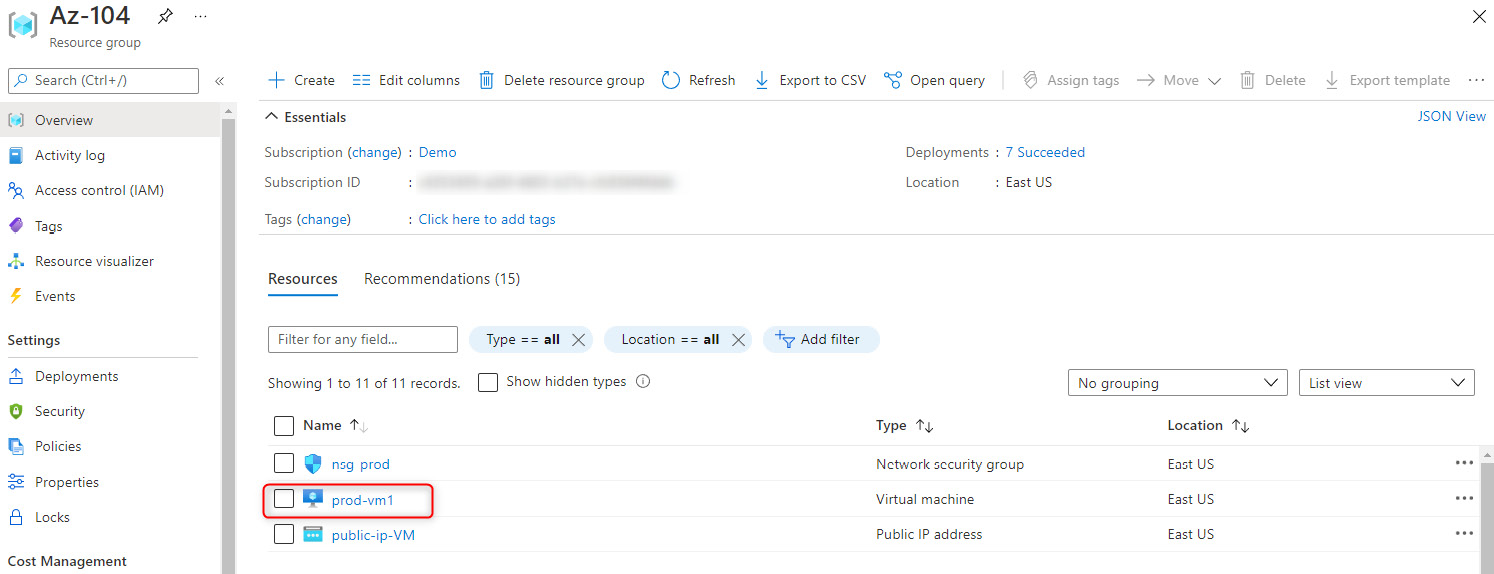Viewport: 1494px width, 574px height.
Task: Open the List view dropdown
Action: pos(1386,383)
